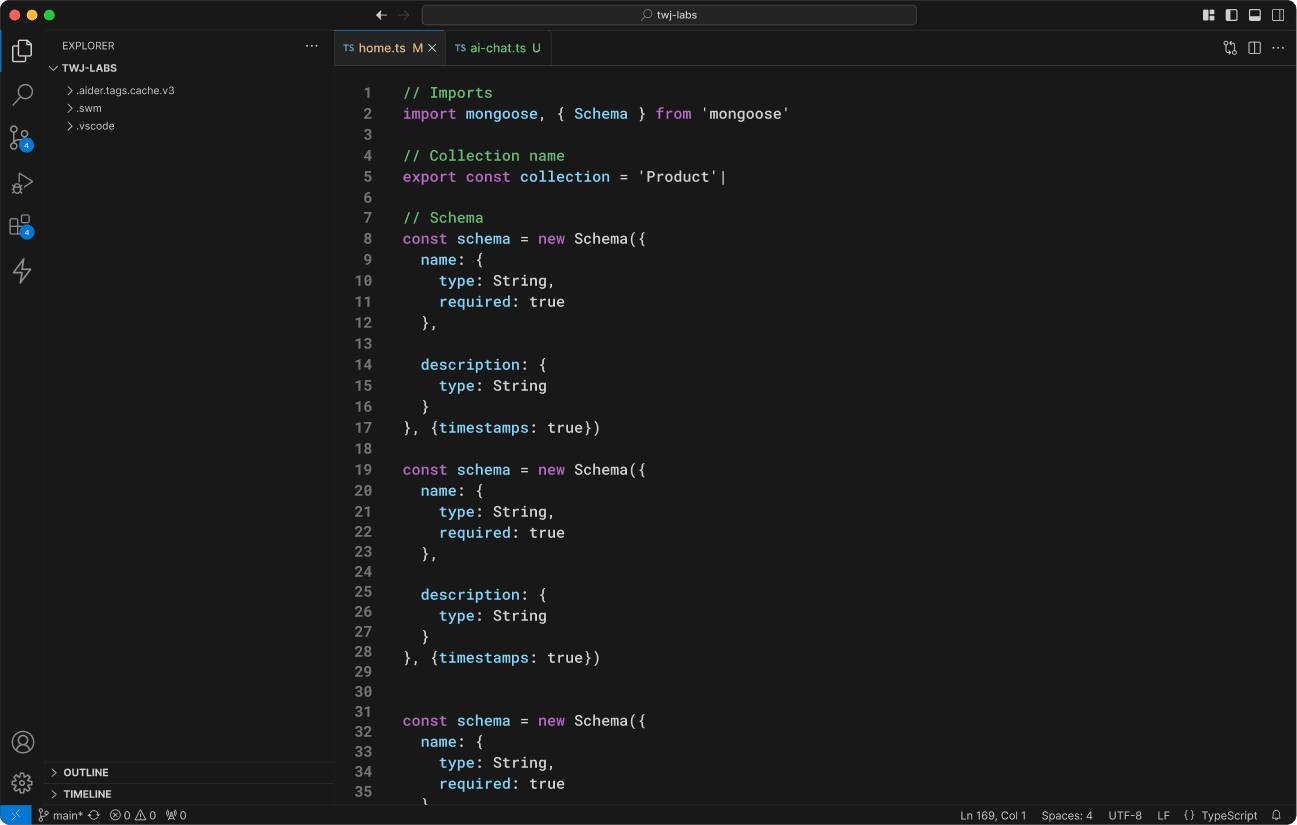
Task: Open the Accounts icon above the gear
Action: click(x=21, y=742)
